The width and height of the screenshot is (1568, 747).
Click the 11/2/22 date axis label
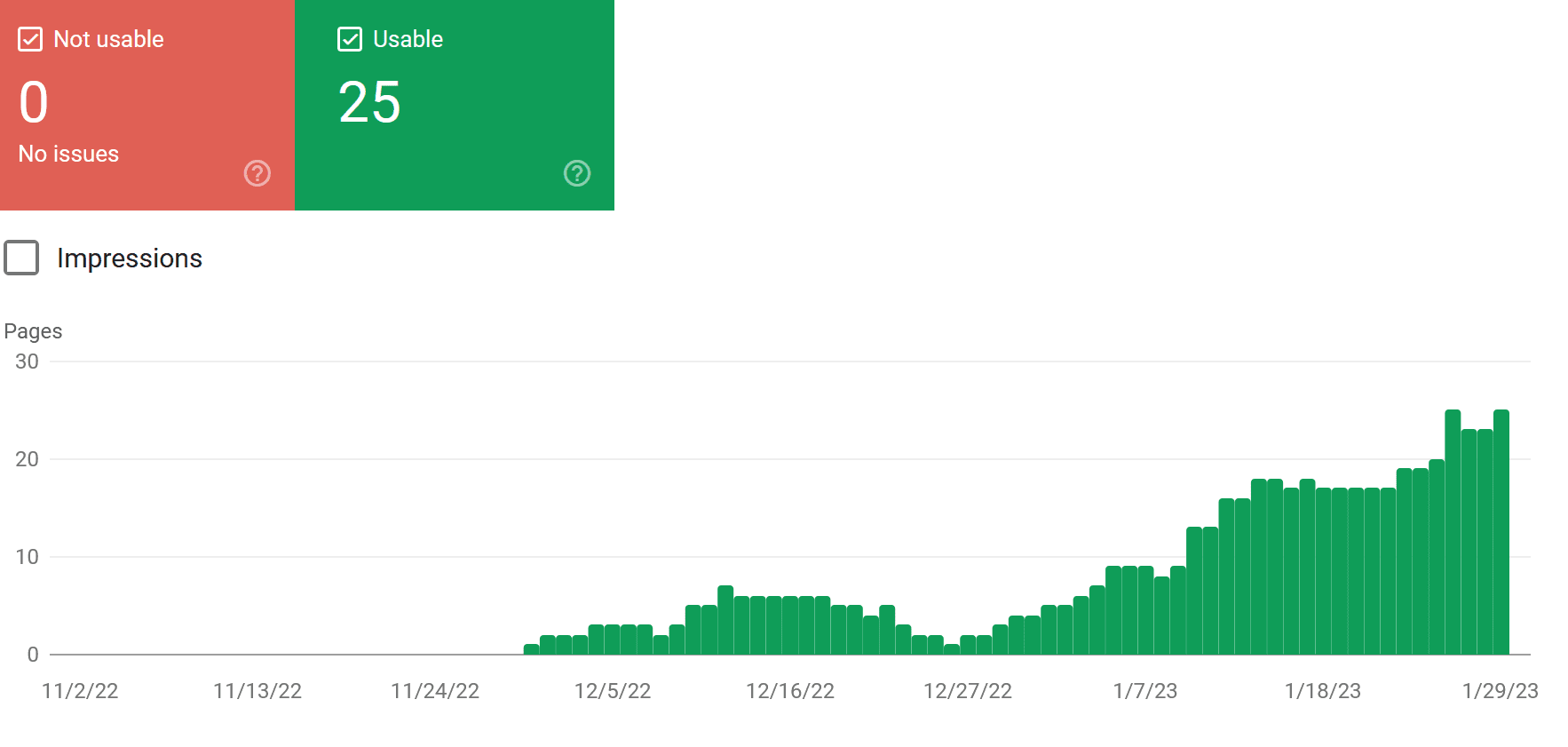(80, 691)
